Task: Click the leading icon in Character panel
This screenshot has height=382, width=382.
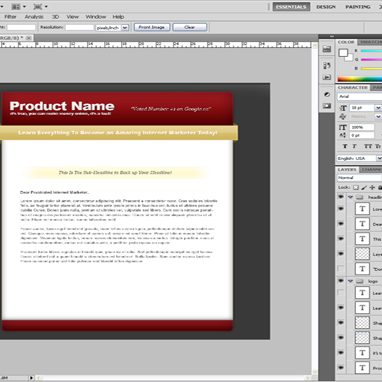Action: coord(343,117)
